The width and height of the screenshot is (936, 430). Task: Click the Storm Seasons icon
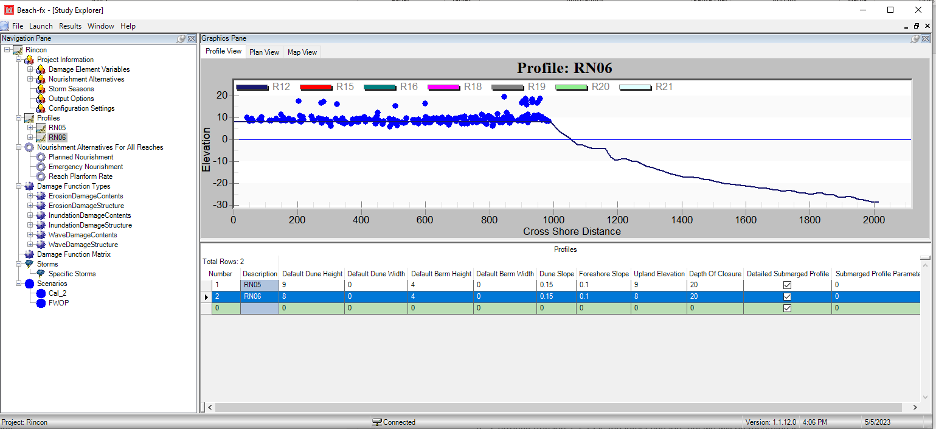(41, 89)
